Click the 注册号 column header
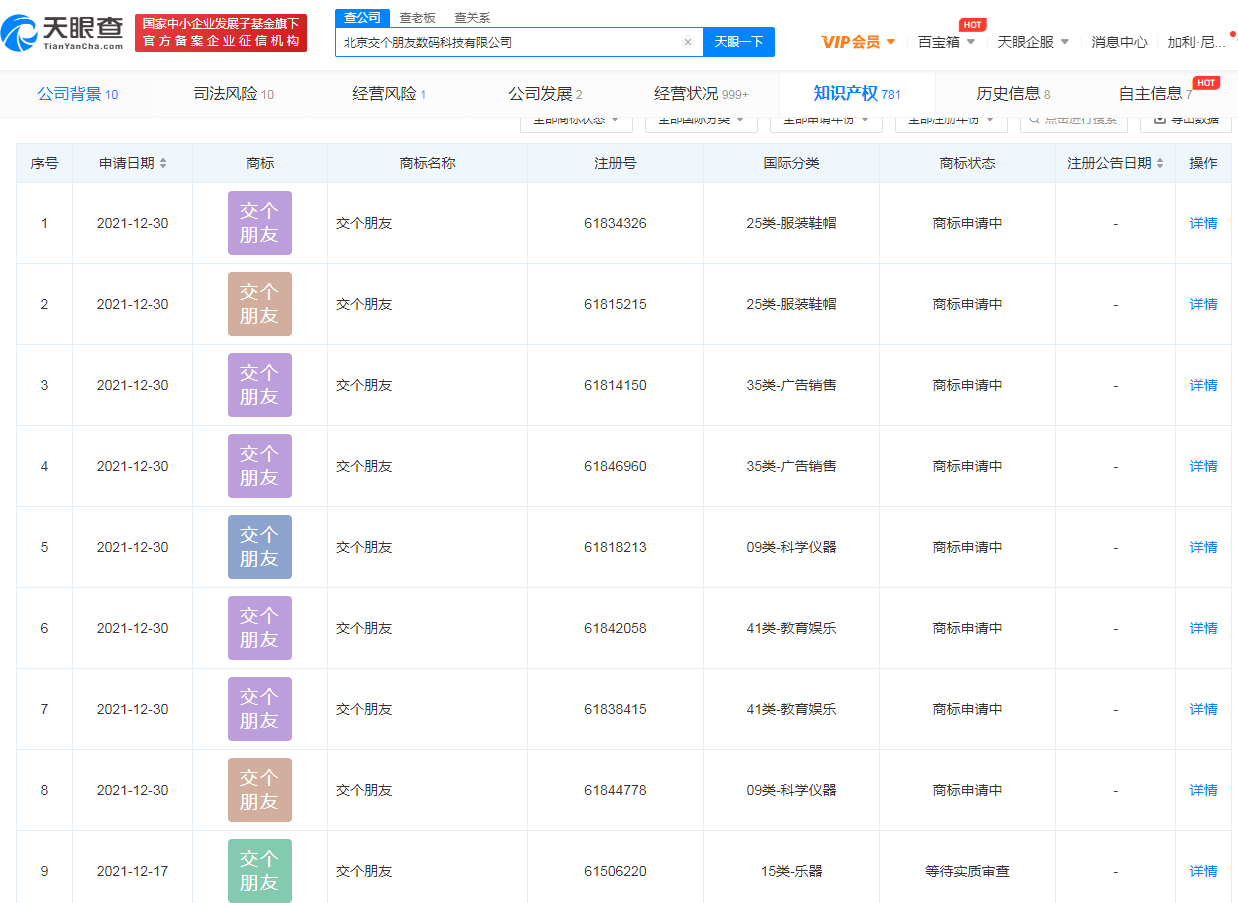The image size is (1238, 903). [615, 163]
